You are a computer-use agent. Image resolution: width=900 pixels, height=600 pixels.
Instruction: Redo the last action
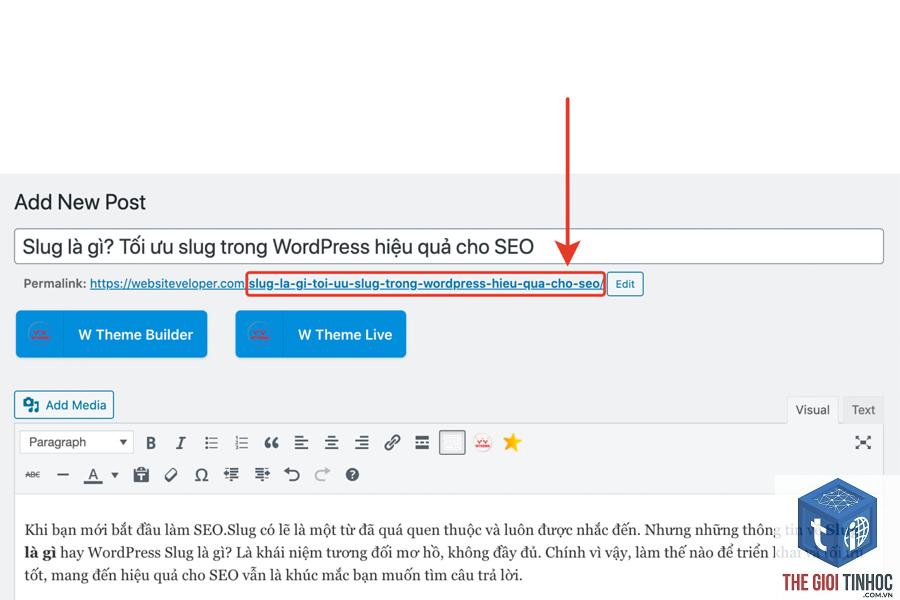coord(322,475)
